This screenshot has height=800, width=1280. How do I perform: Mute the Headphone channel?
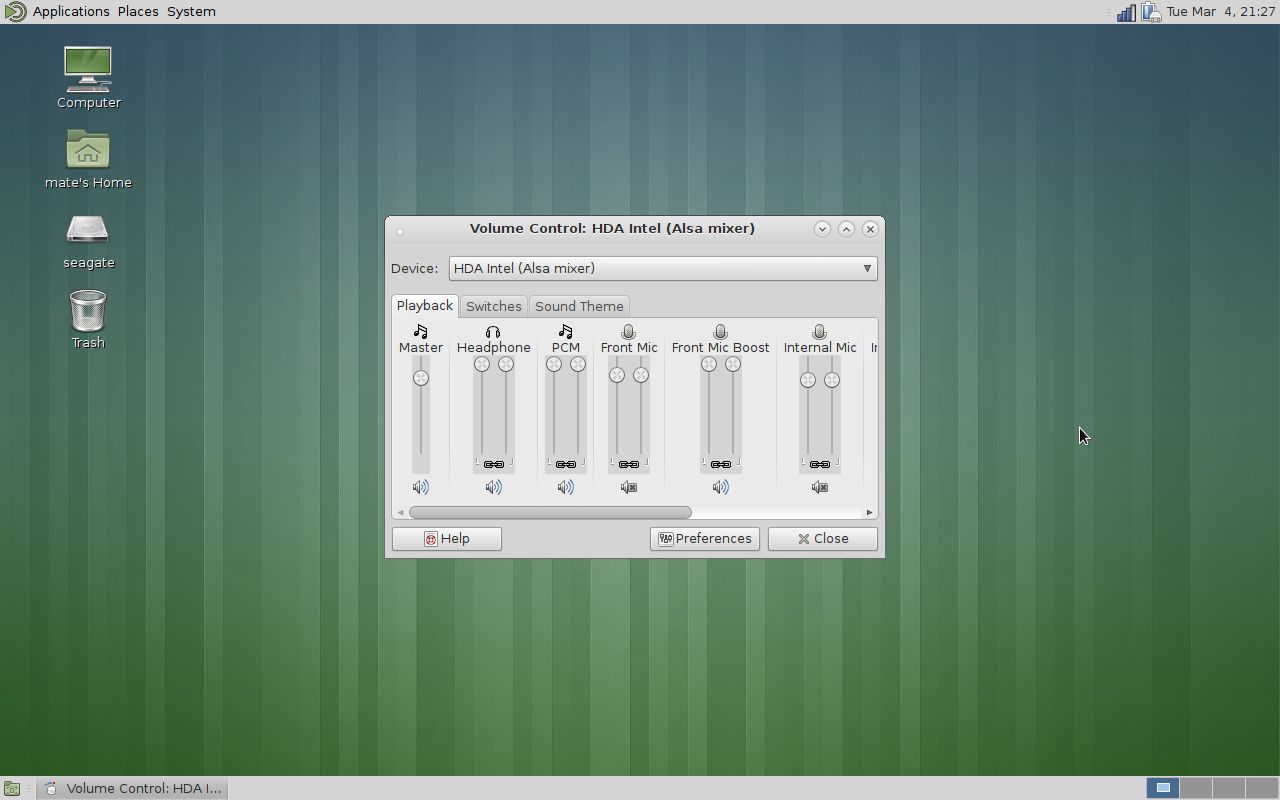point(493,487)
